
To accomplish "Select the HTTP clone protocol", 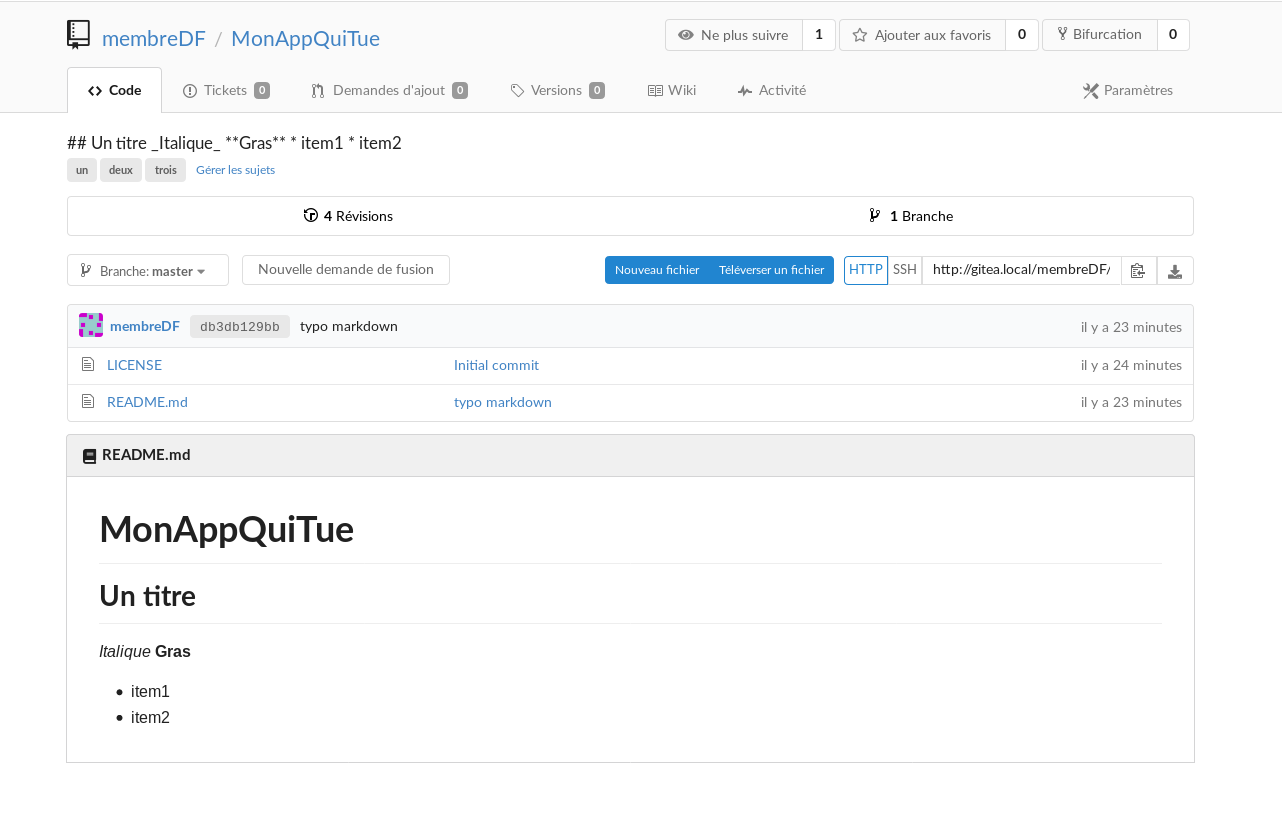I will (x=865, y=270).
